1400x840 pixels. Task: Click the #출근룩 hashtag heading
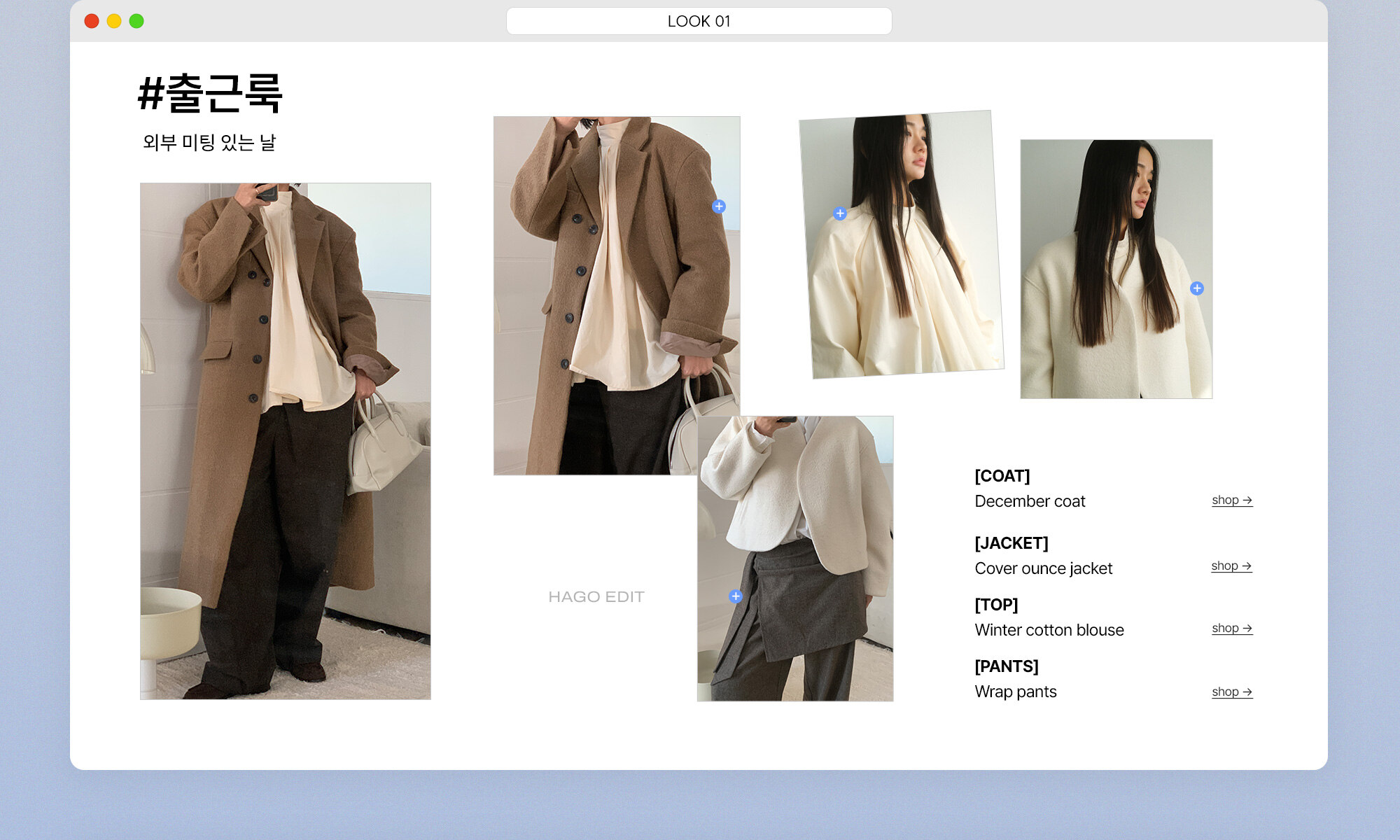(x=210, y=94)
